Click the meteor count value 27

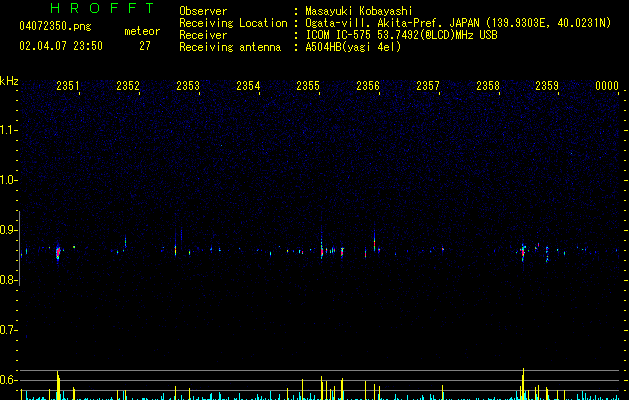pos(145,46)
